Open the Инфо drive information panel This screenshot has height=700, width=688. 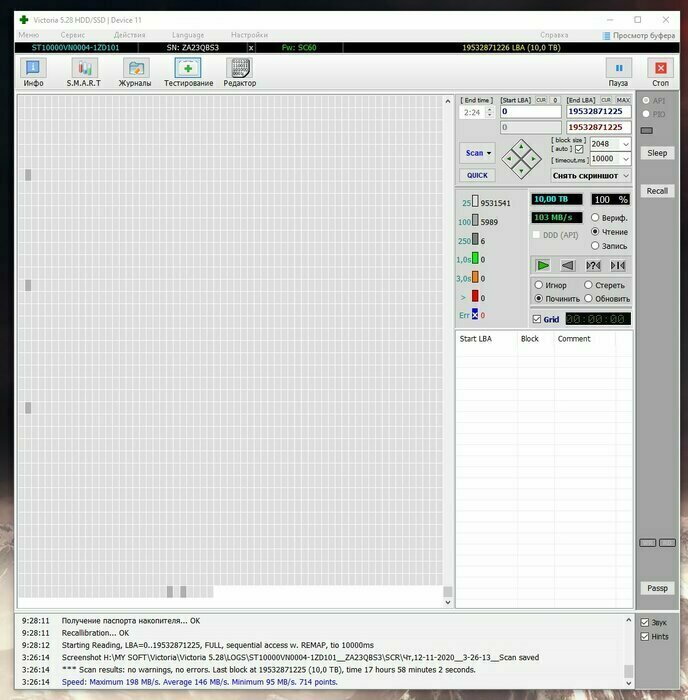coord(34,72)
